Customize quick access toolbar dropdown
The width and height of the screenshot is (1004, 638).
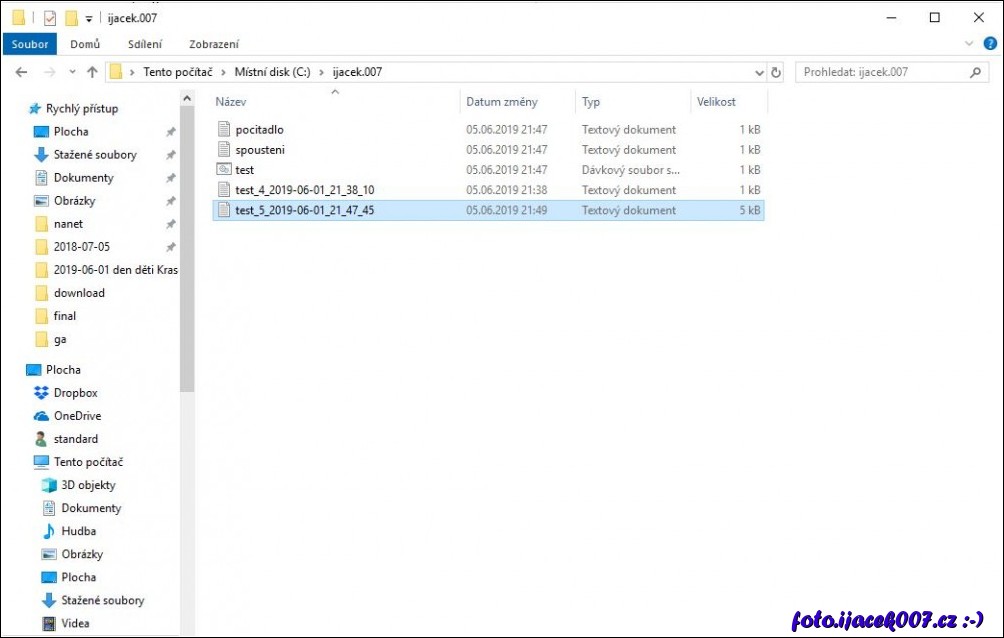(89, 18)
